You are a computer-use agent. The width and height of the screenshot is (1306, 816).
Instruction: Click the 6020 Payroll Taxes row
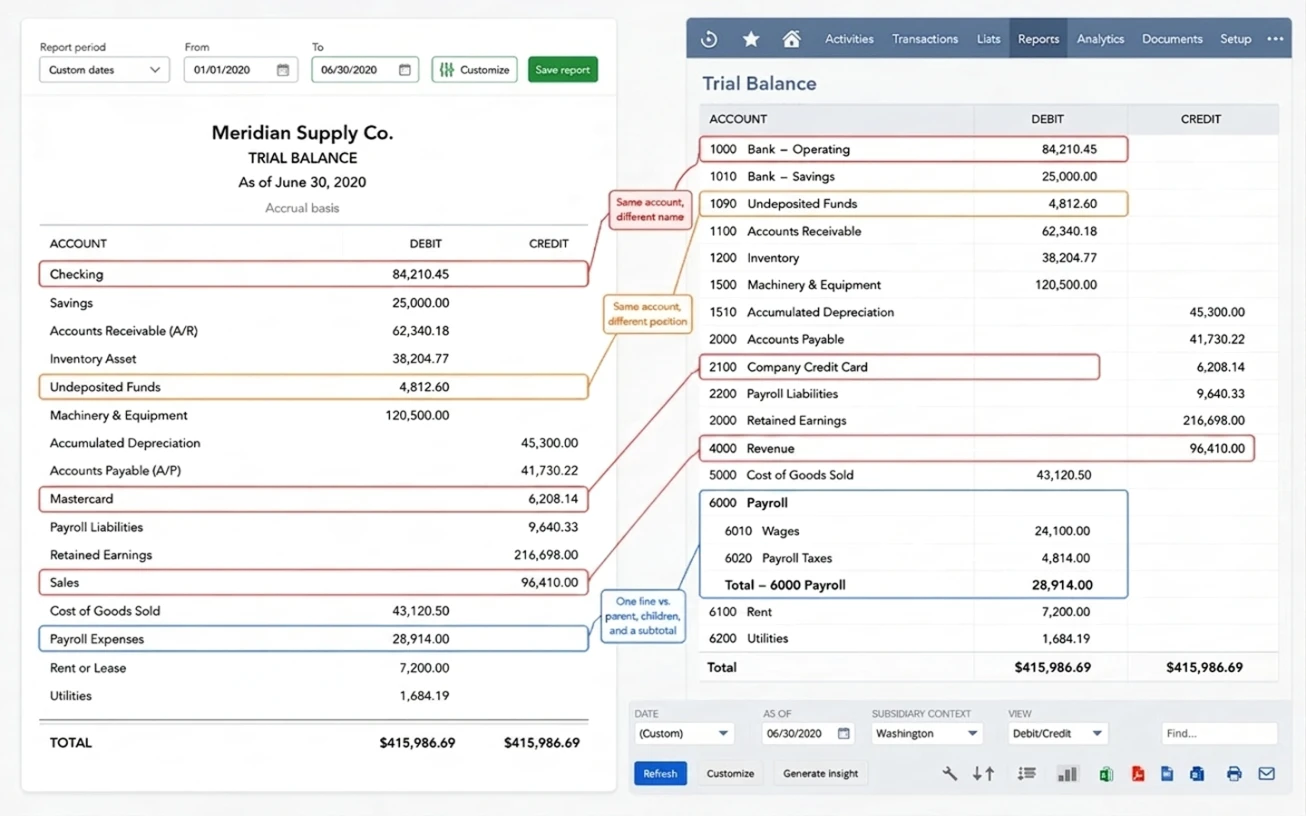913,558
